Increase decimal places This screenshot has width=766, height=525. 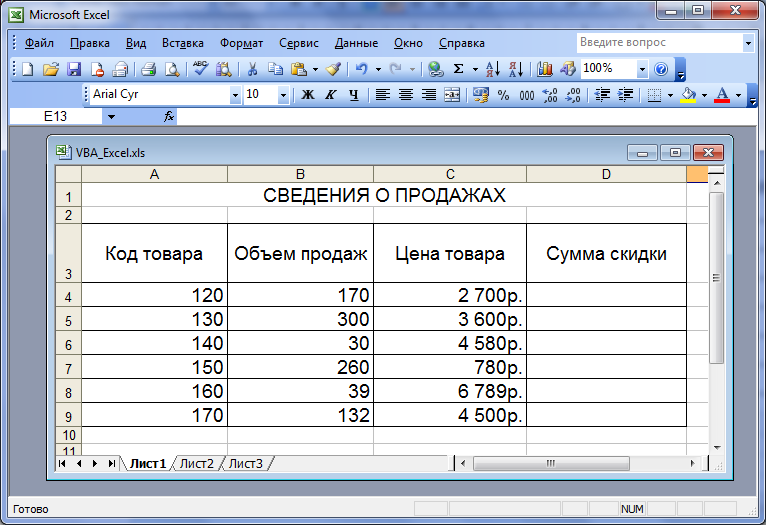[x=550, y=95]
